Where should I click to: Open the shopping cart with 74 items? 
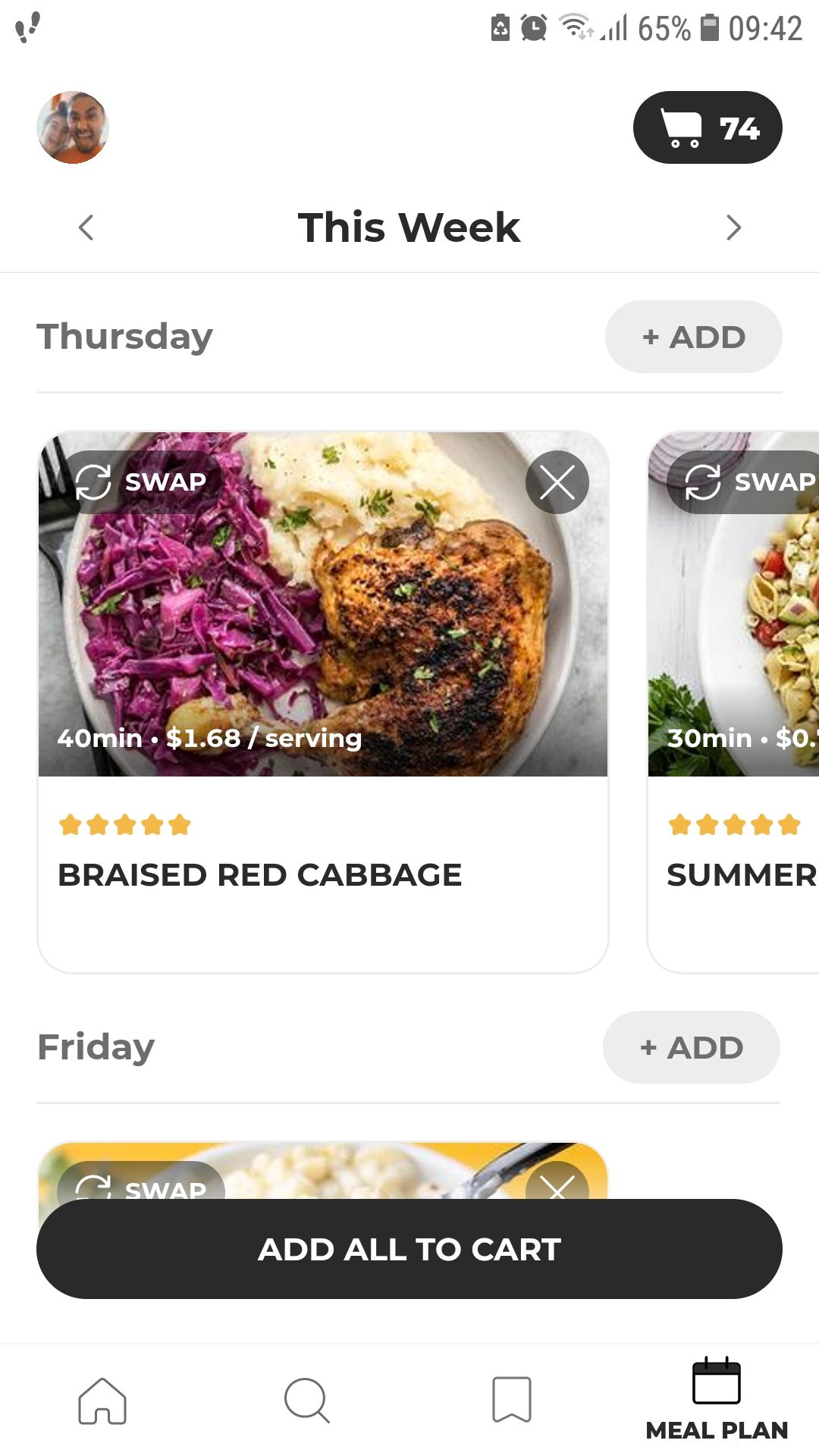coord(707,127)
